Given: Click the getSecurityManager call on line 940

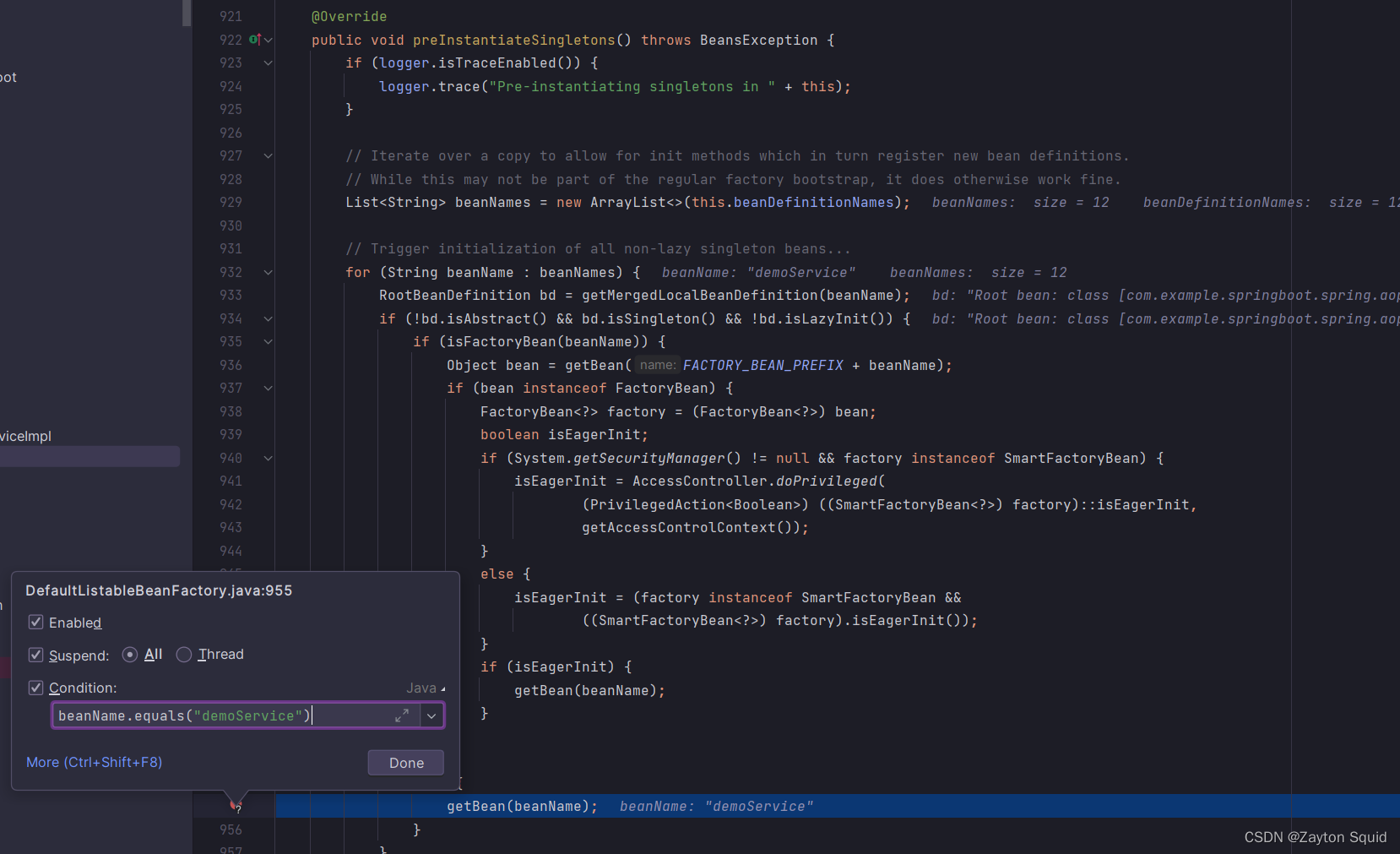Looking at the screenshot, I should click(649, 458).
